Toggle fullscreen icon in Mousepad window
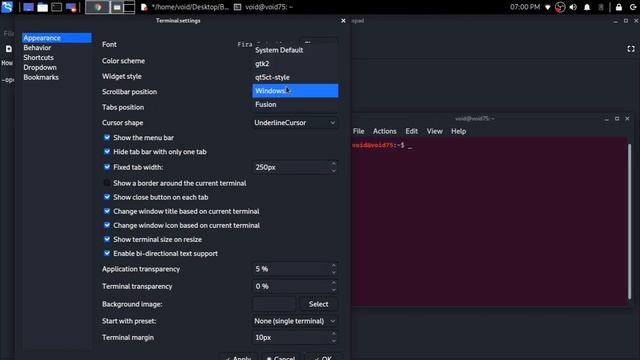The image size is (640, 360). [x=631, y=49]
